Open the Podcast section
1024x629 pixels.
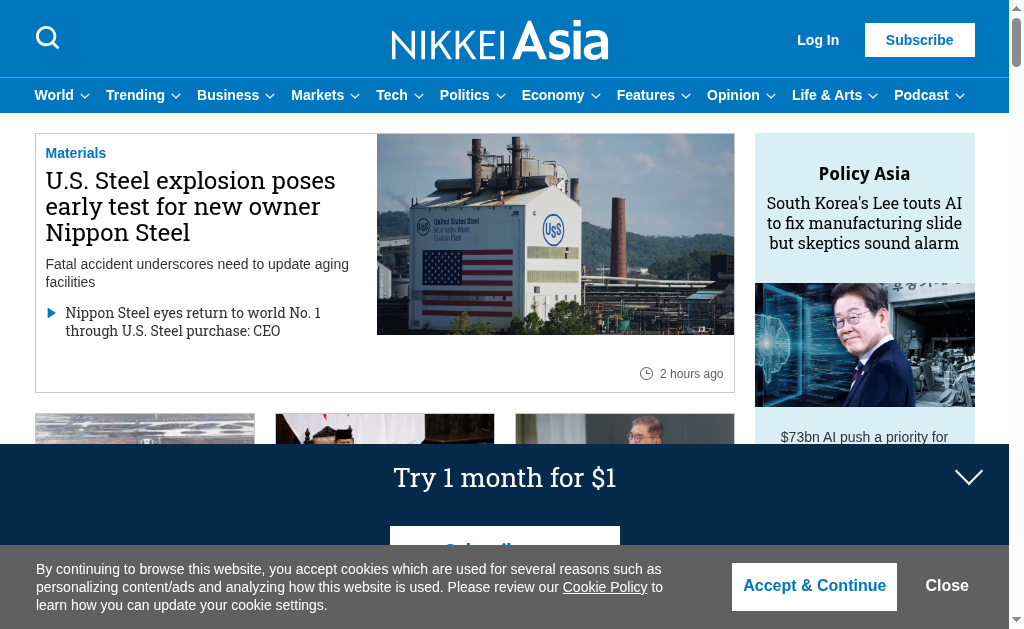tap(921, 95)
